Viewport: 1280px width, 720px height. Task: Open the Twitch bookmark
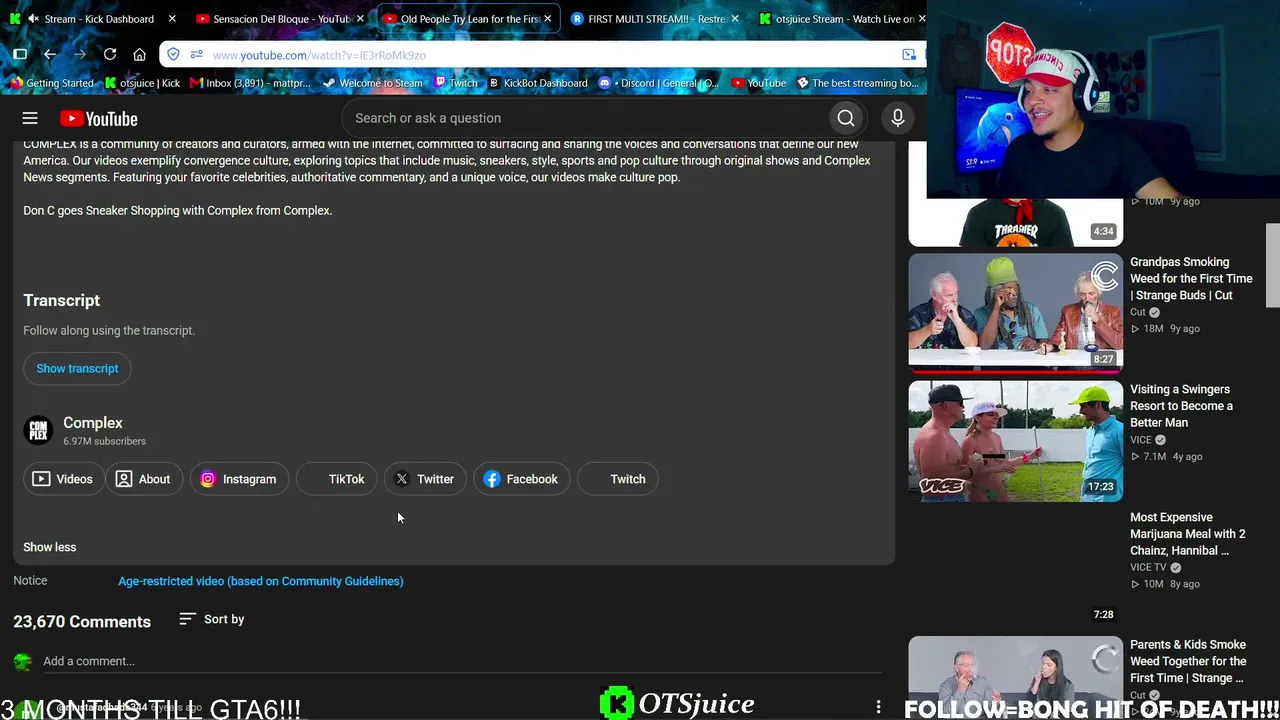pos(456,83)
